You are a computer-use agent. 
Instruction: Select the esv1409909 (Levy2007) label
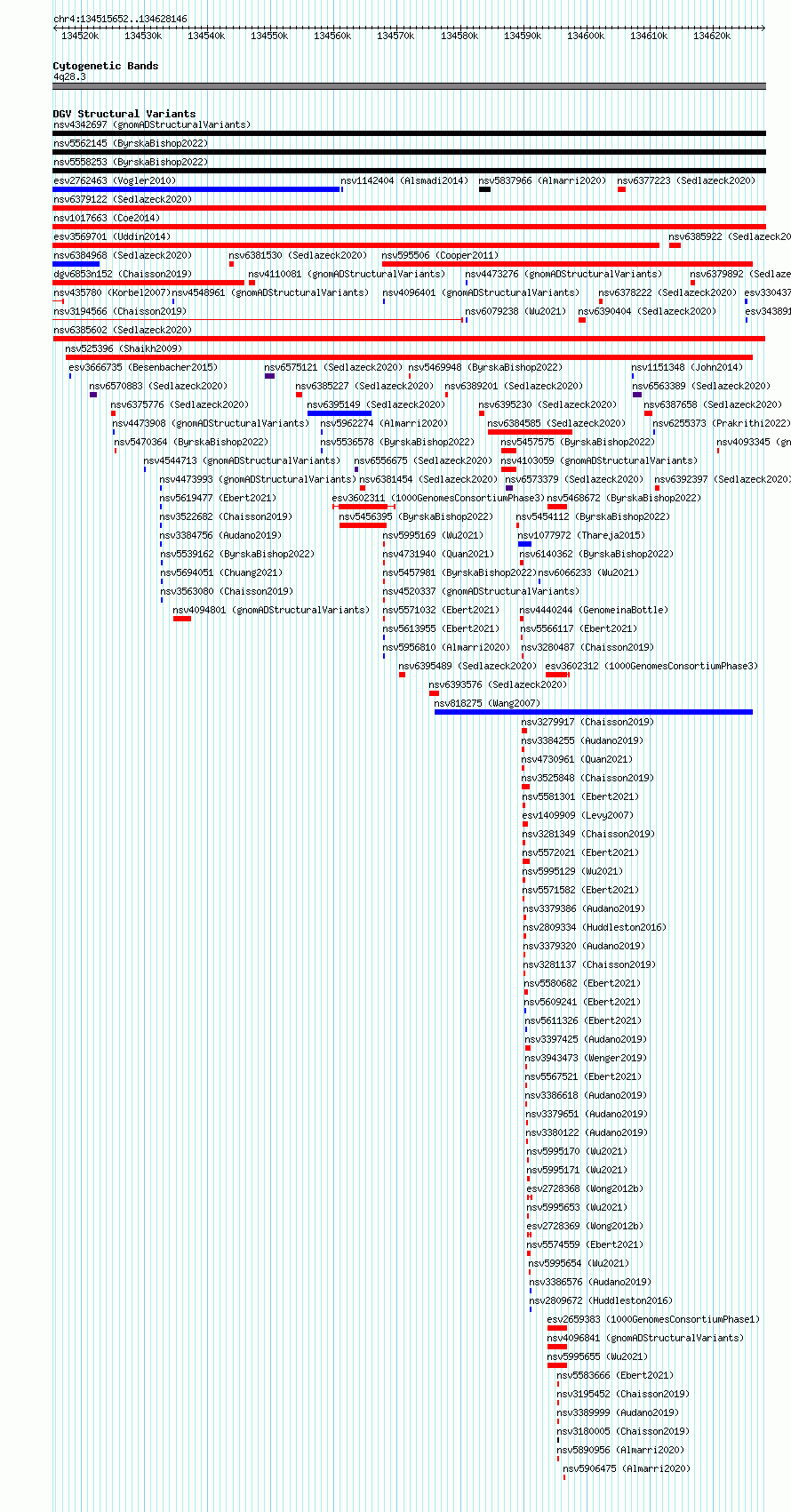pyautogui.click(x=578, y=815)
